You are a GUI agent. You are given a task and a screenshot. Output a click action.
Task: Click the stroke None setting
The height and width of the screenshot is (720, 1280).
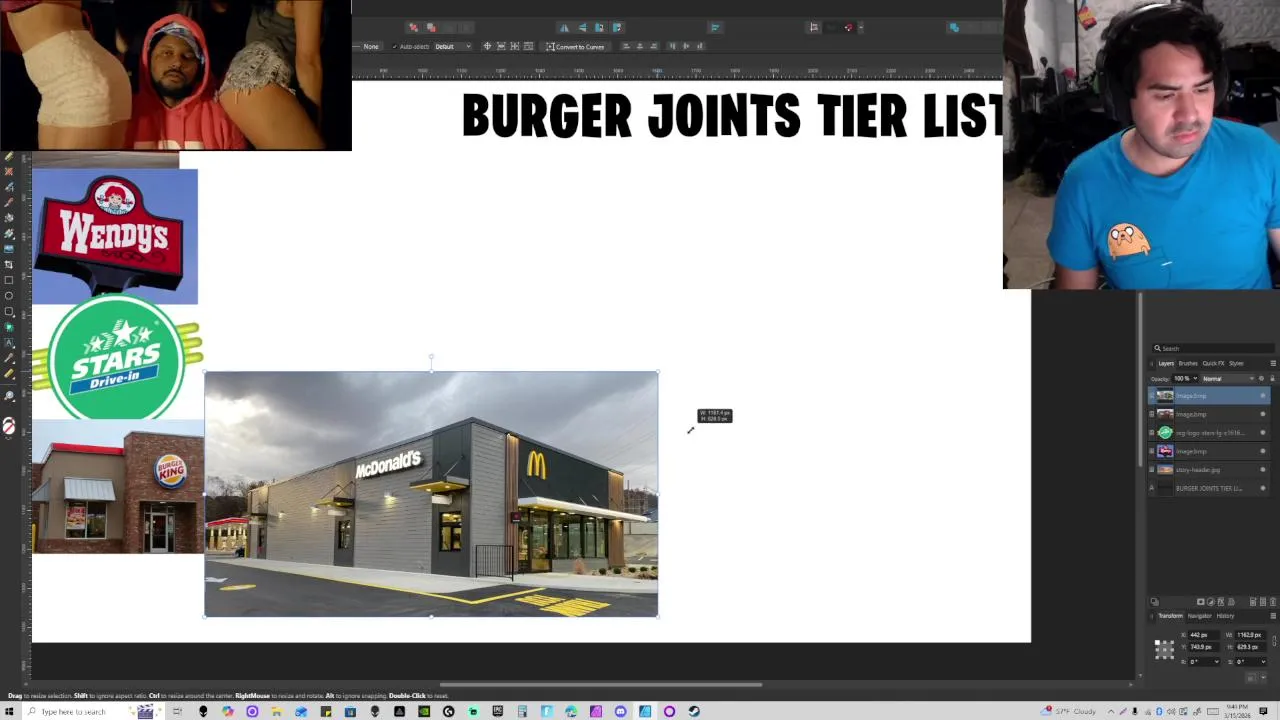pyautogui.click(x=371, y=47)
